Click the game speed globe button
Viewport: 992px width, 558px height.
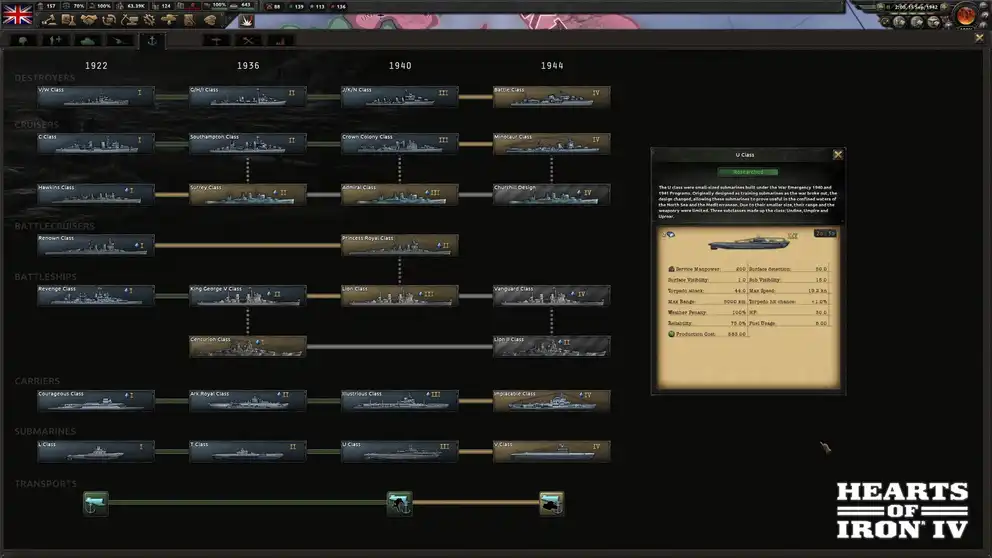(x=965, y=15)
